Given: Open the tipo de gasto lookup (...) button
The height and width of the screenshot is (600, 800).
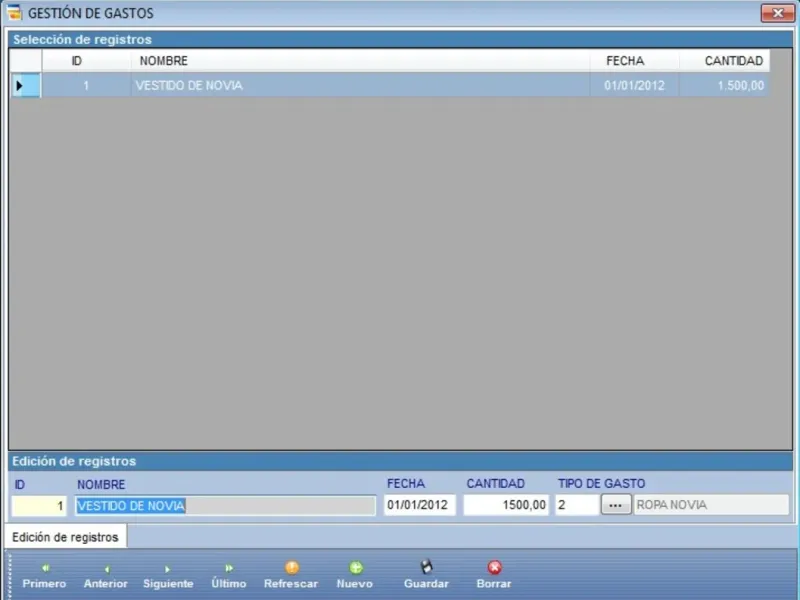Looking at the screenshot, I should point(616,505).
